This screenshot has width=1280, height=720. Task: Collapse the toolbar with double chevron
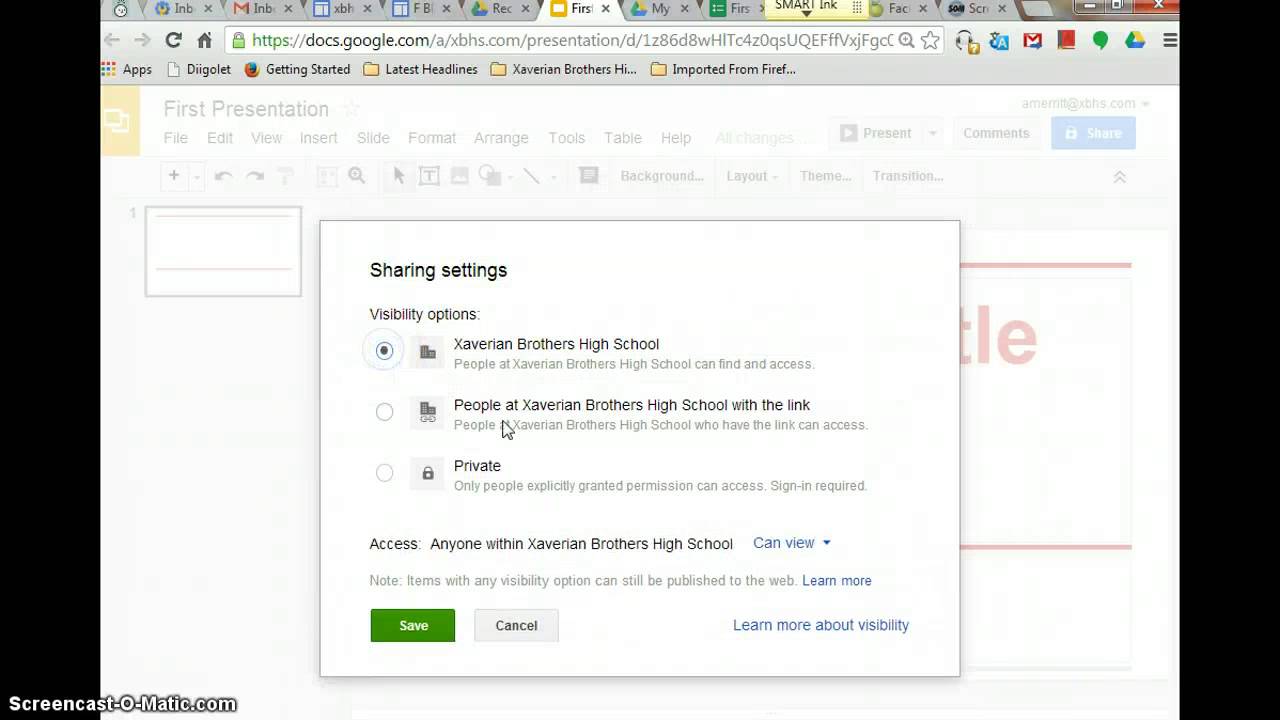pos(1119,177)
